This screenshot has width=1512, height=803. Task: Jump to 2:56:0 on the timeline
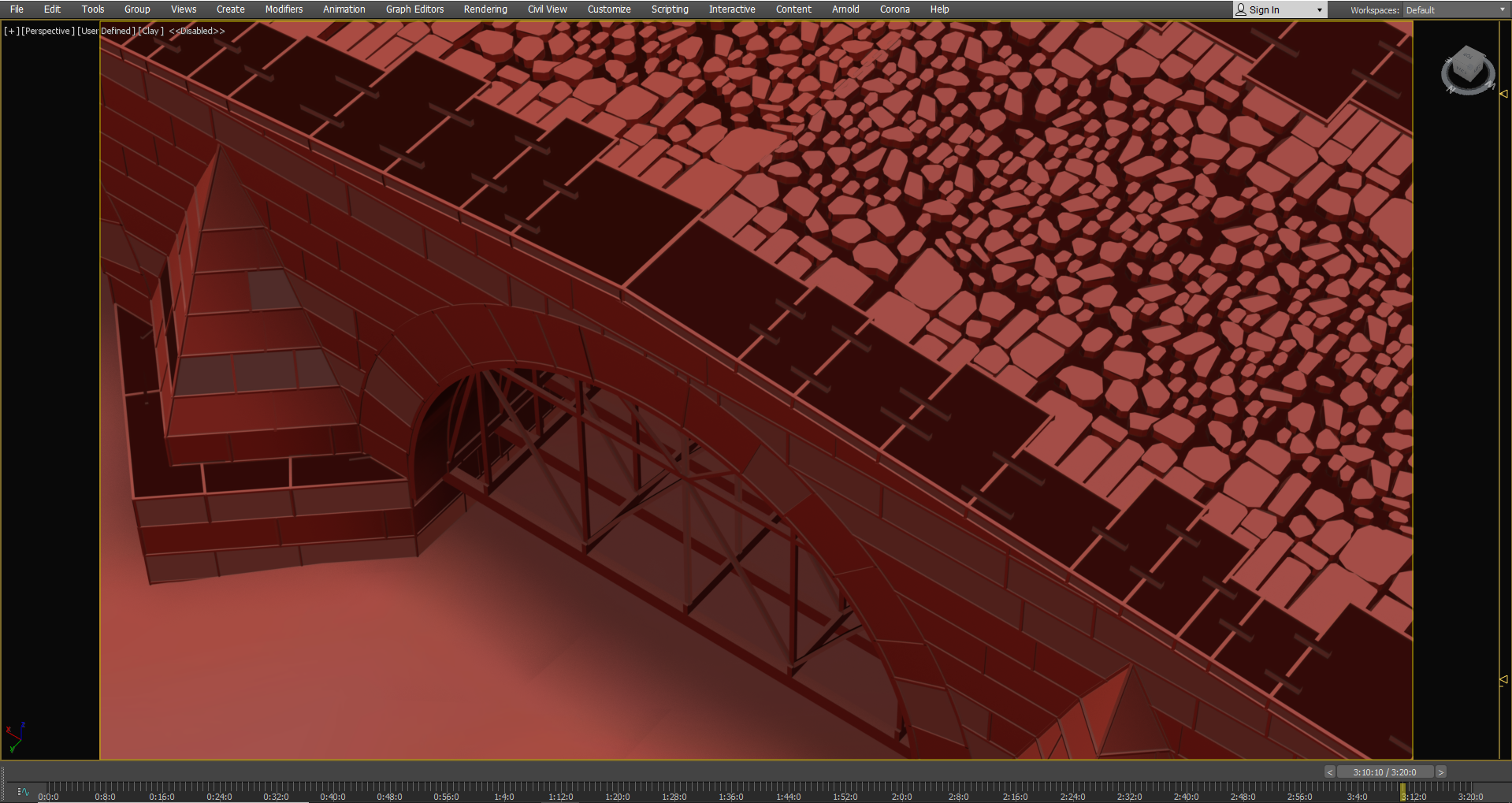click(x=1300, y=797)
